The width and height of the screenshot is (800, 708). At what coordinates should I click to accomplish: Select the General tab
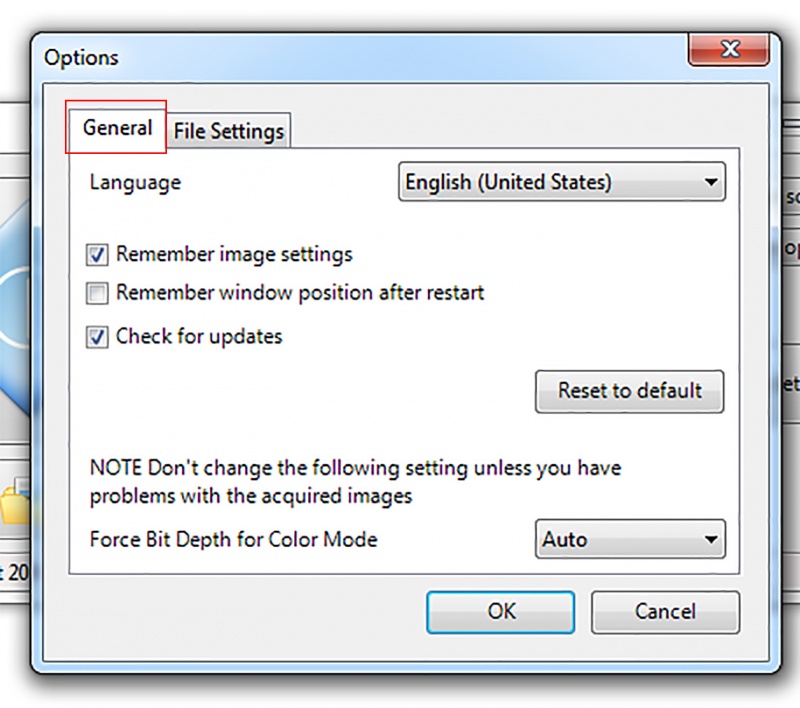point(117,128)
